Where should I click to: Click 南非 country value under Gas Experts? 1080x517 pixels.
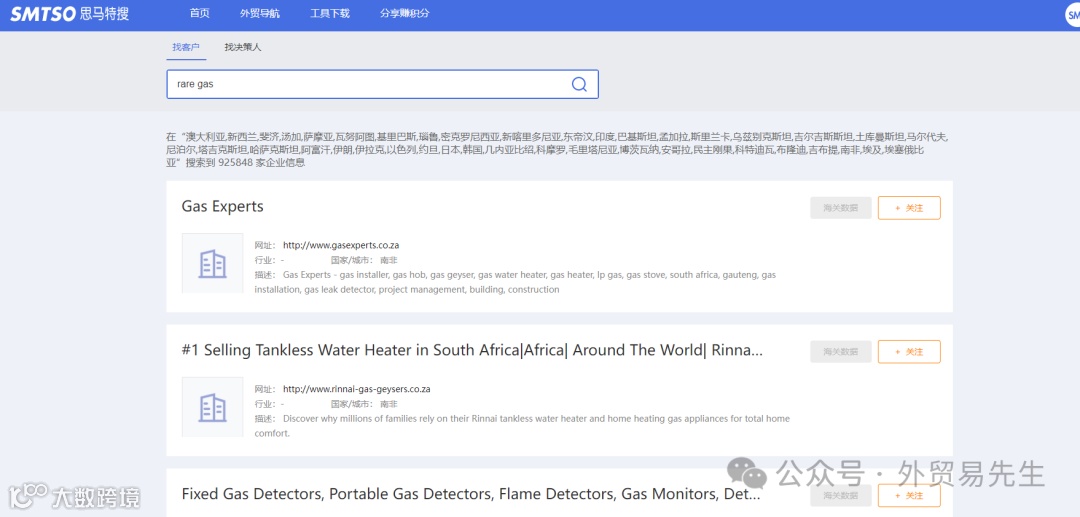point(388,261)
